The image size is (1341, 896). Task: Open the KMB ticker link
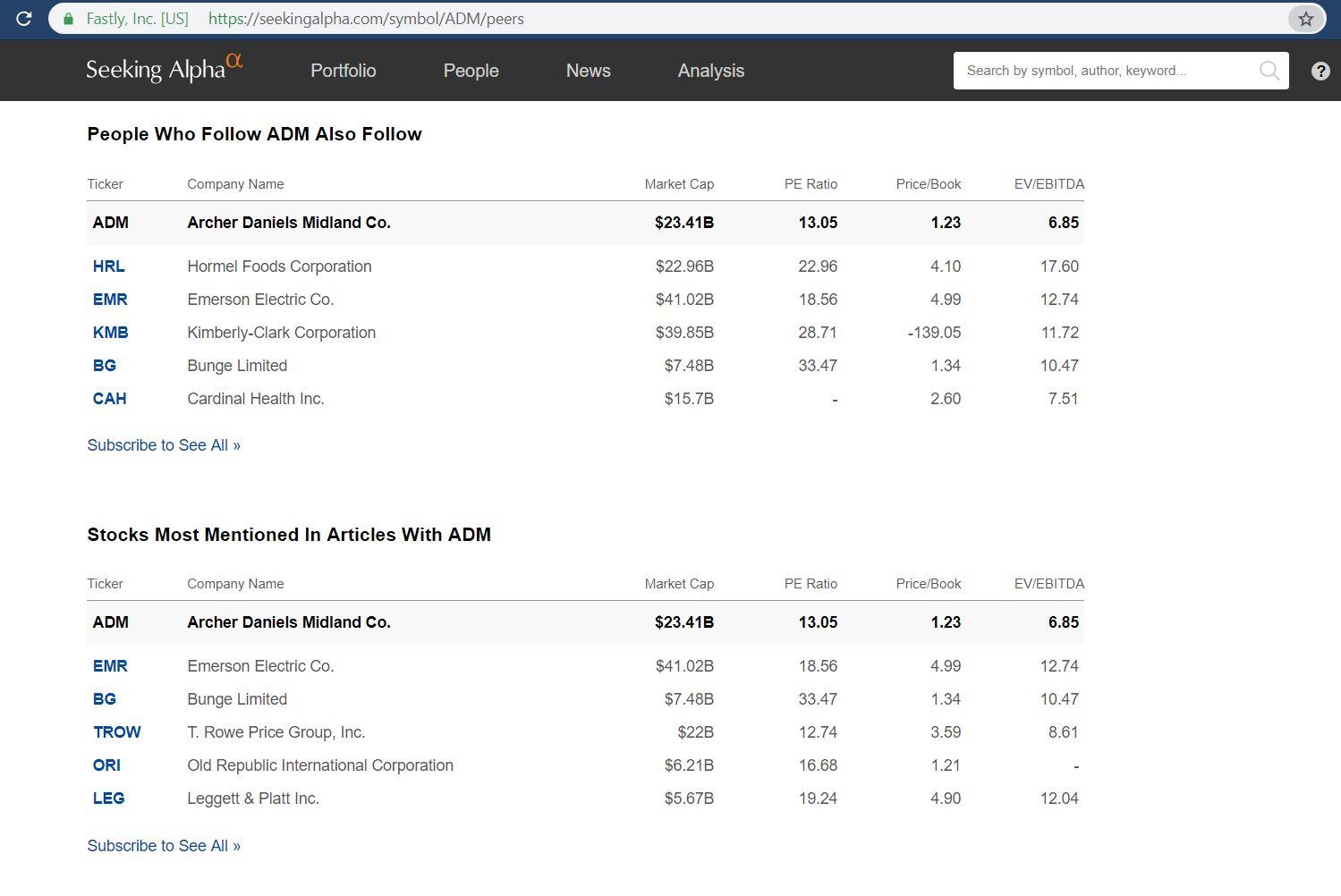(111, 333)
